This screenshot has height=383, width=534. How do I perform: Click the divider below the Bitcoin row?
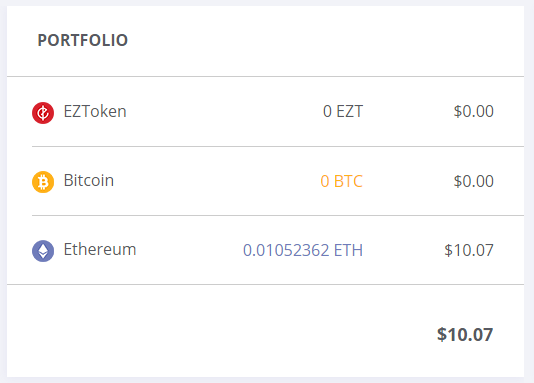click(x=278, y=216)
